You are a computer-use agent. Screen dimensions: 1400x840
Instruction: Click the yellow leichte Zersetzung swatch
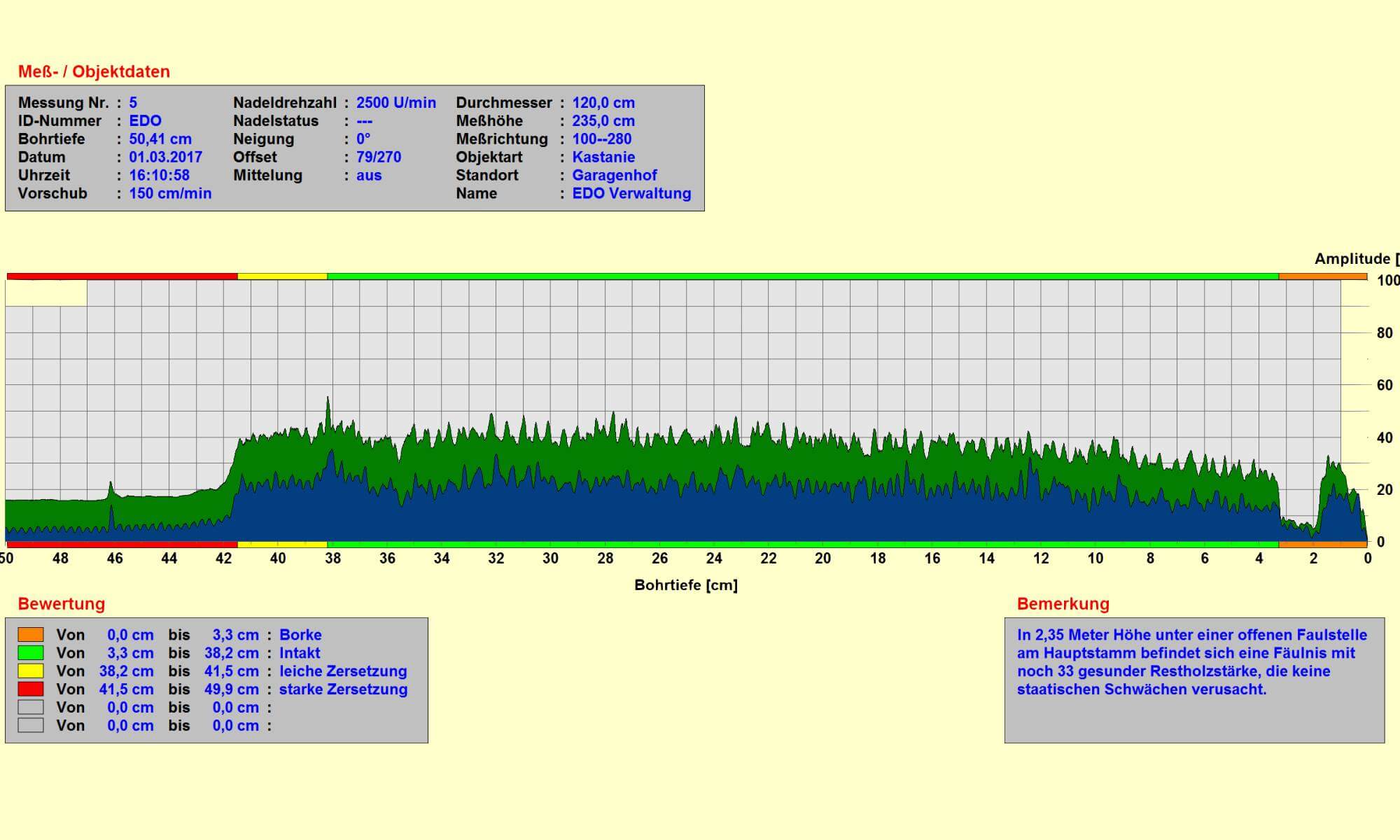(x=31, y=671)
